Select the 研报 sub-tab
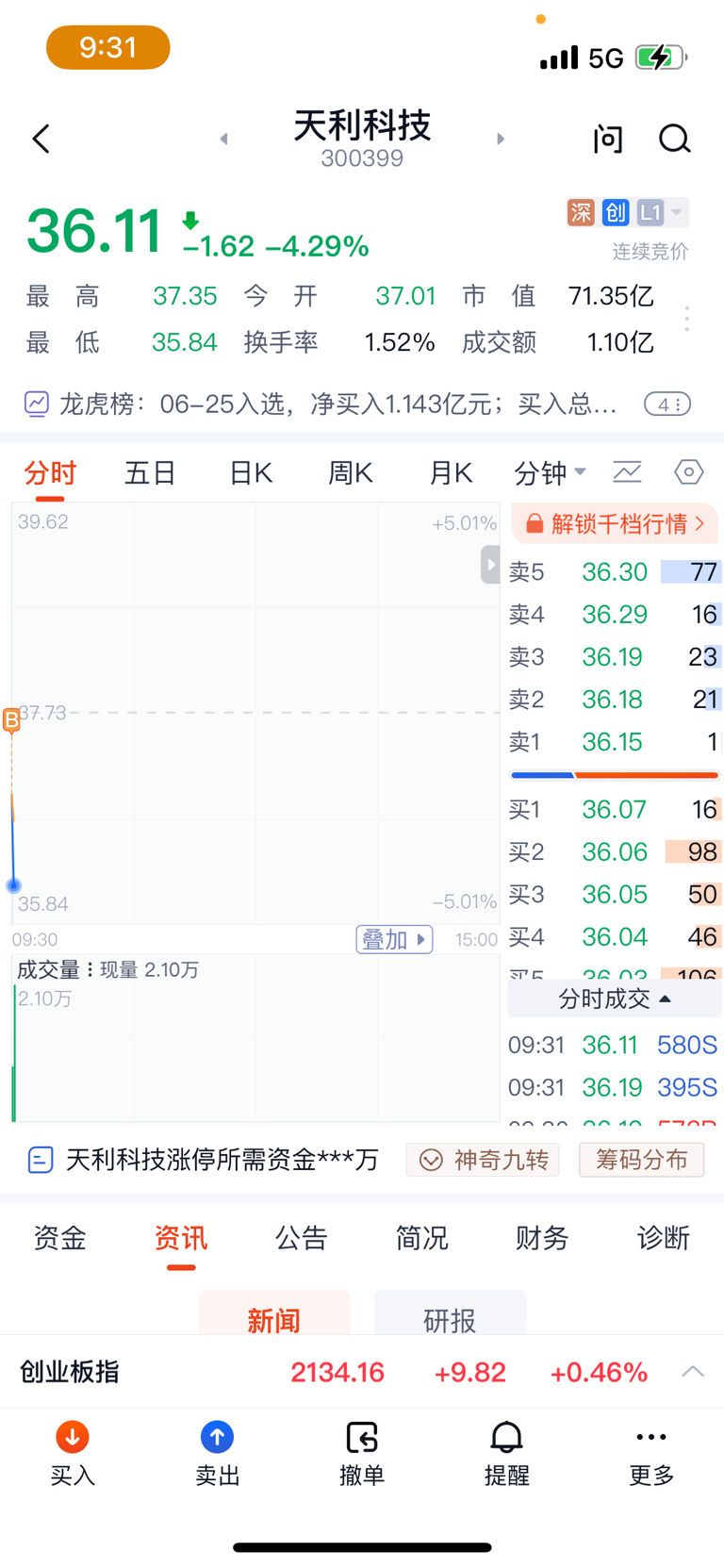The image size is (724, 1568). click(450, 1313)
